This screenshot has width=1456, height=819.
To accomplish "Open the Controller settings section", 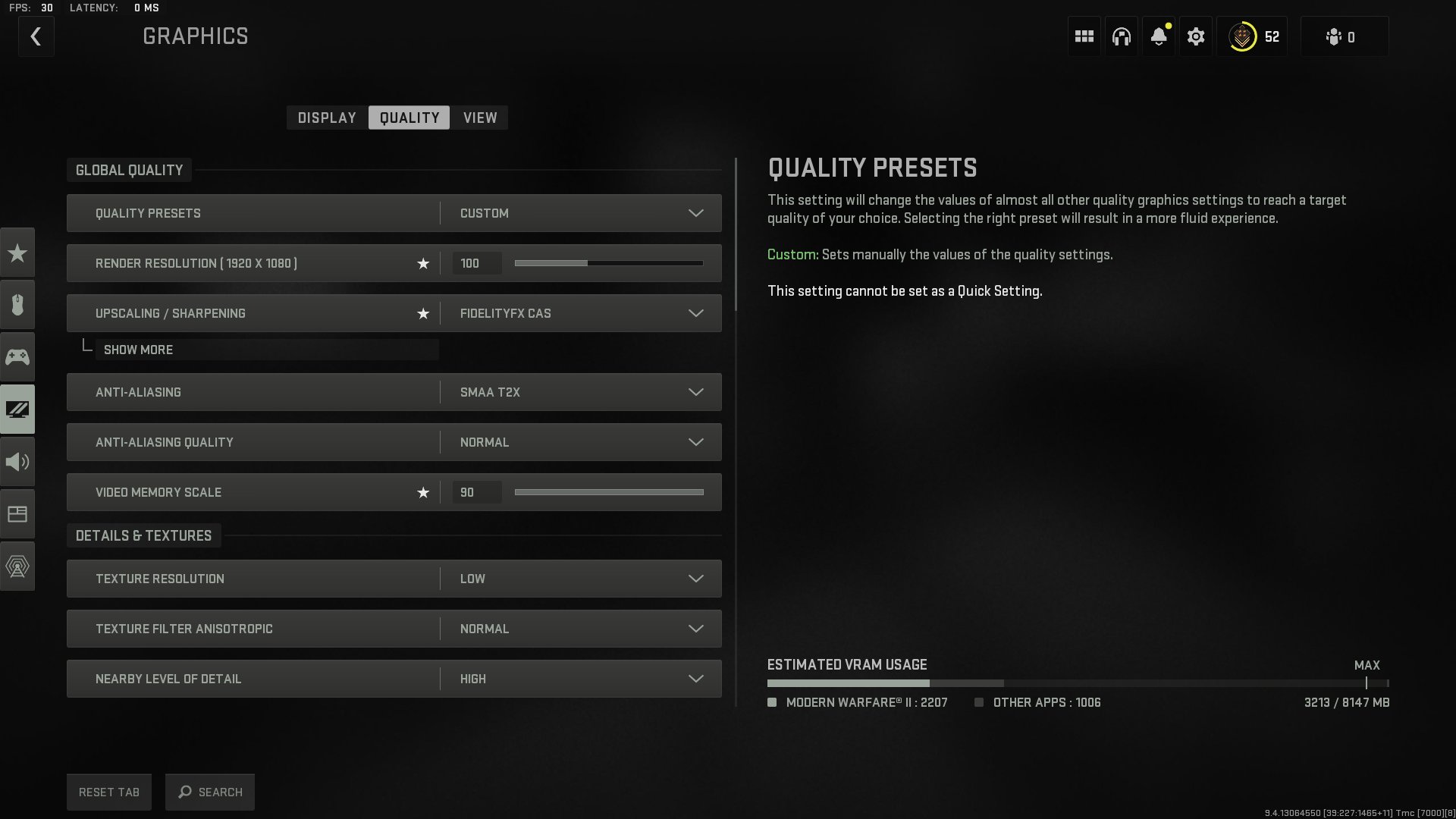I will coord(17,356).
